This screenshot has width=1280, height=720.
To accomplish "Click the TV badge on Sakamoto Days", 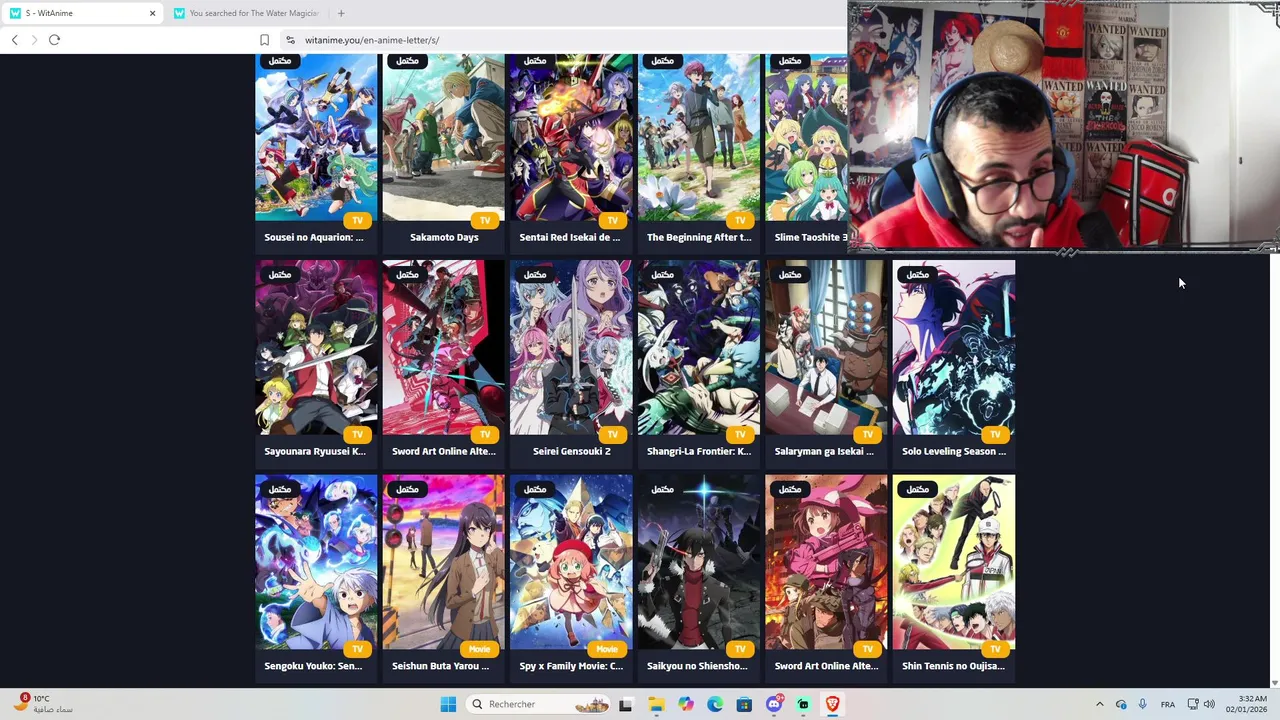I will pyautogui.click(x=485, y=220).
